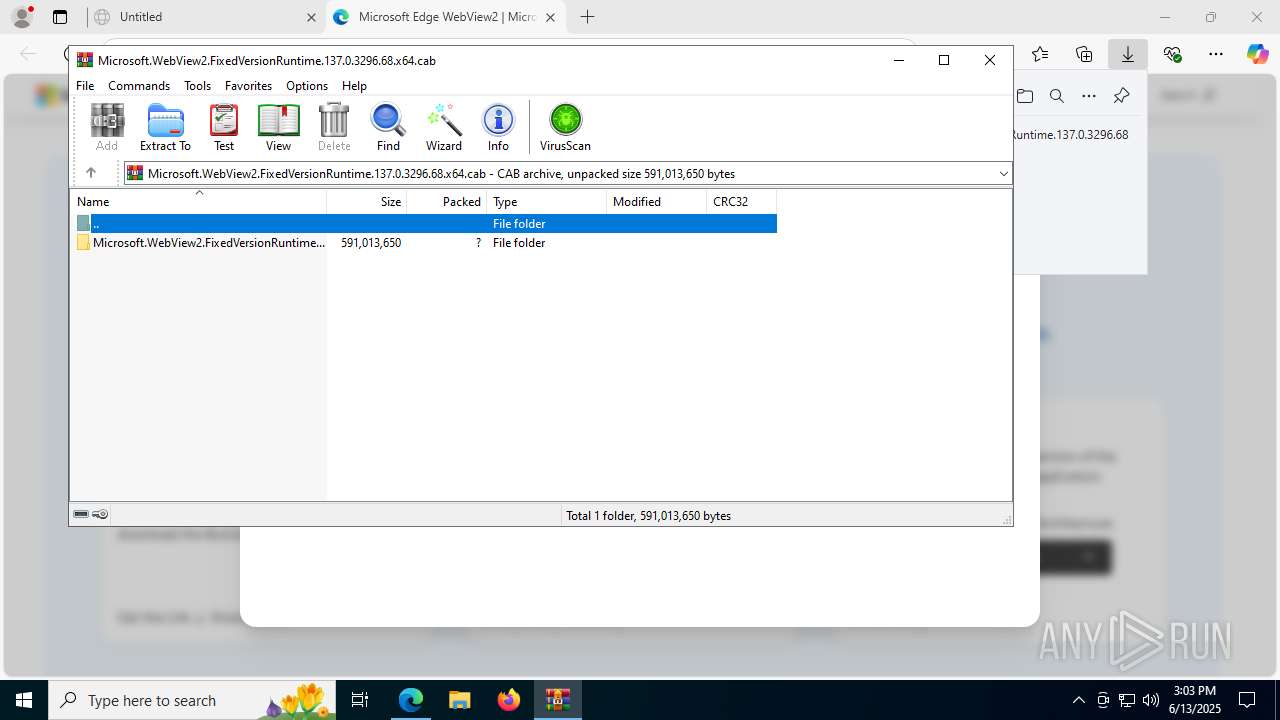Launch the Find tool
This screenshot has width=1280, height=720.
click(x=388, y=127)
